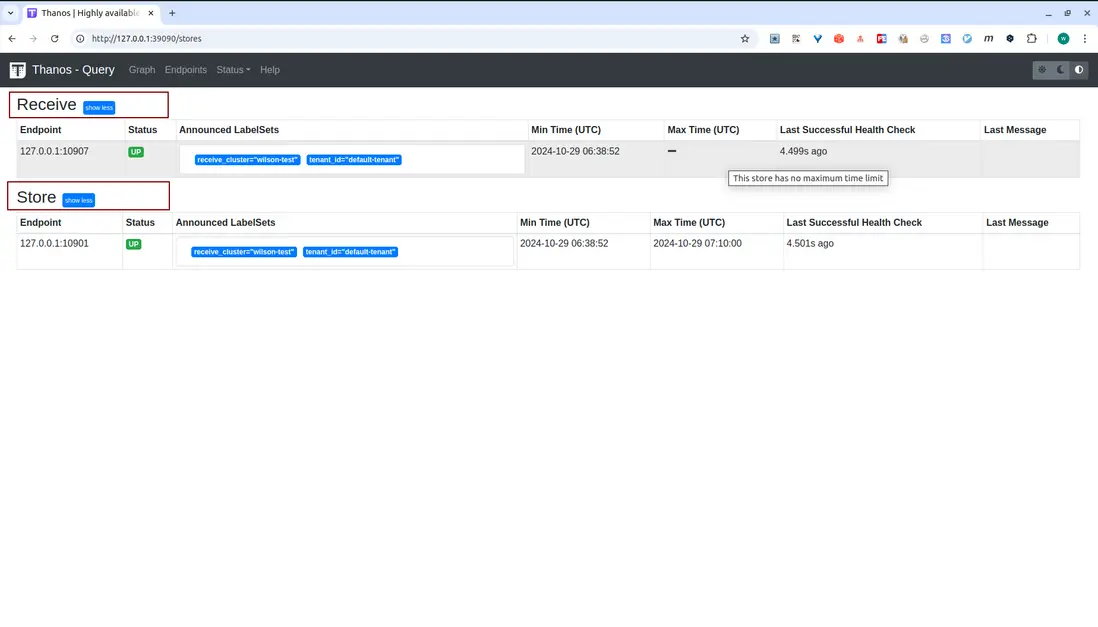Reload the page
Viewport: 1098px width, 627px height.
pos(55,39)
